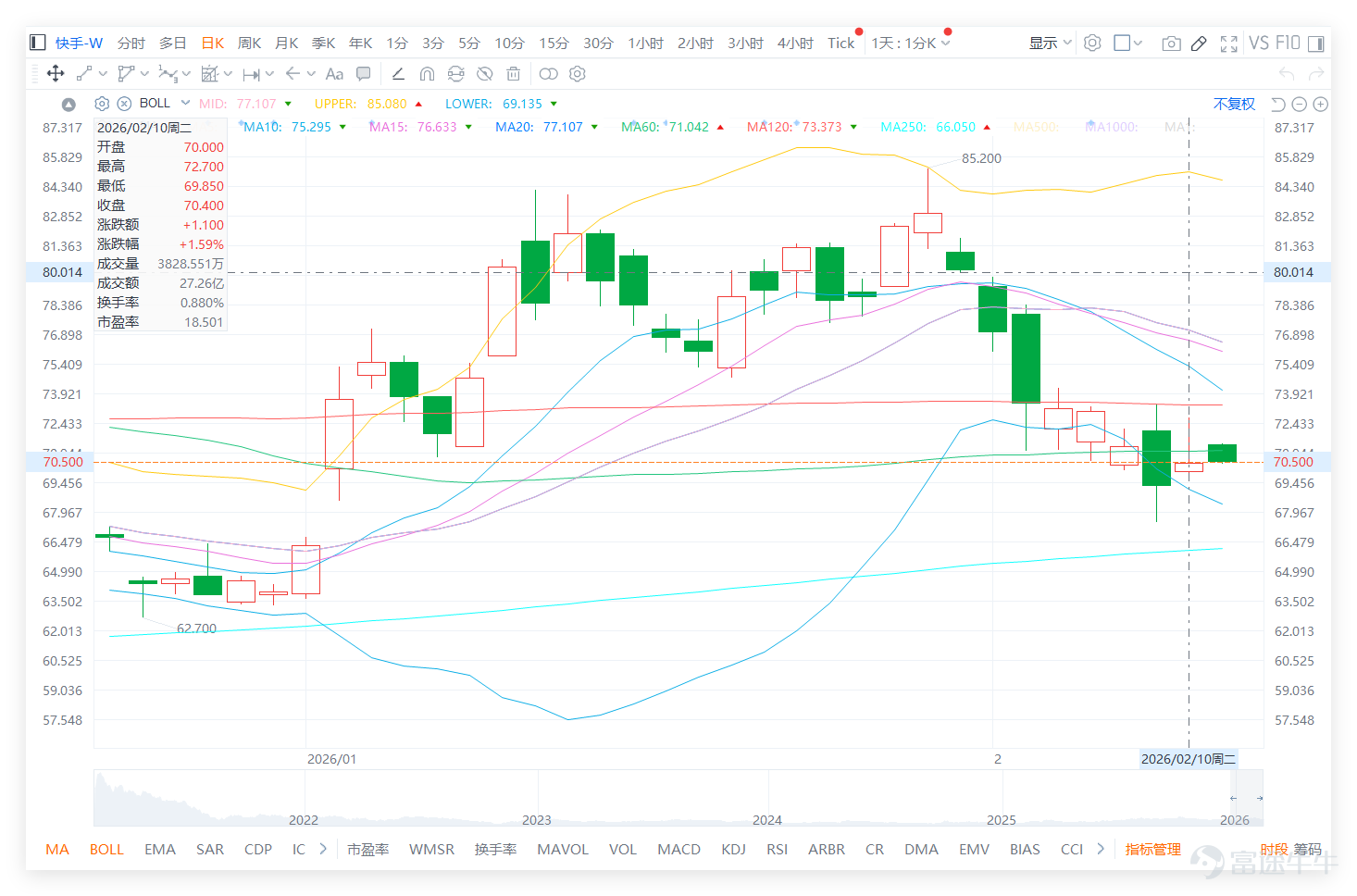Enter fullscreen chart mode
The height and width of the screenshot is (896, 1357).
(1229, 44)
